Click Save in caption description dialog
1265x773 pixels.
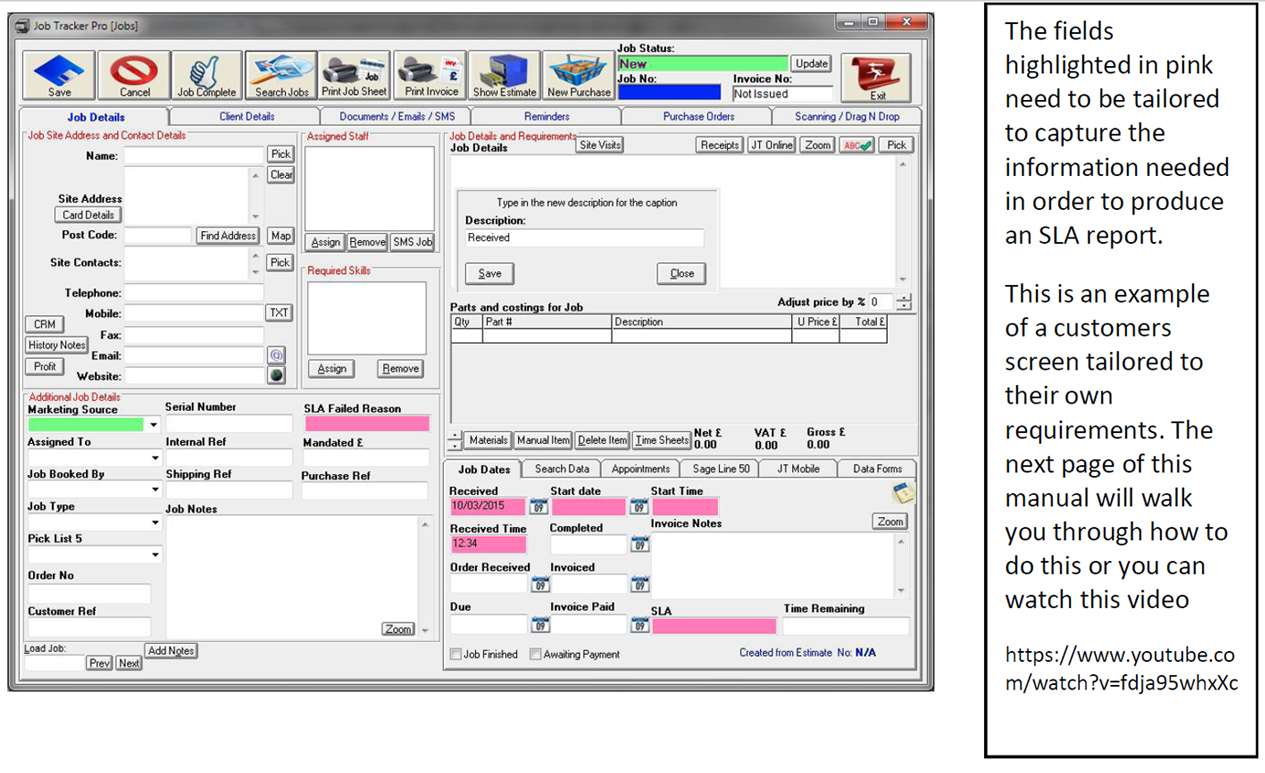(490, 274)
